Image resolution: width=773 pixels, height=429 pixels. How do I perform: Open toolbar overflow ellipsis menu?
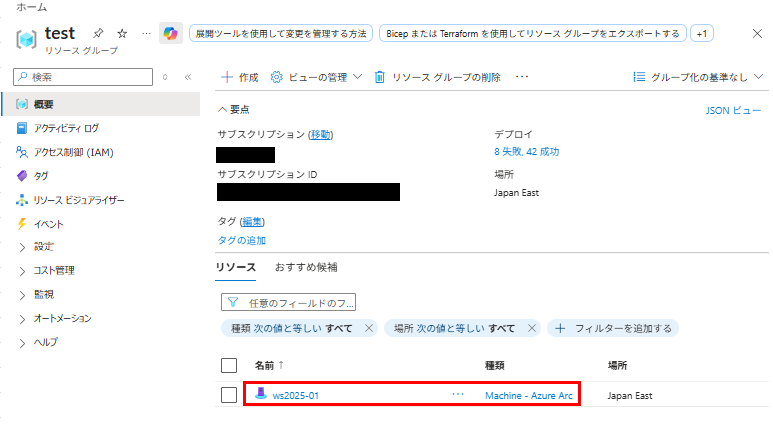pyautogui.click(x=522, y=77)
